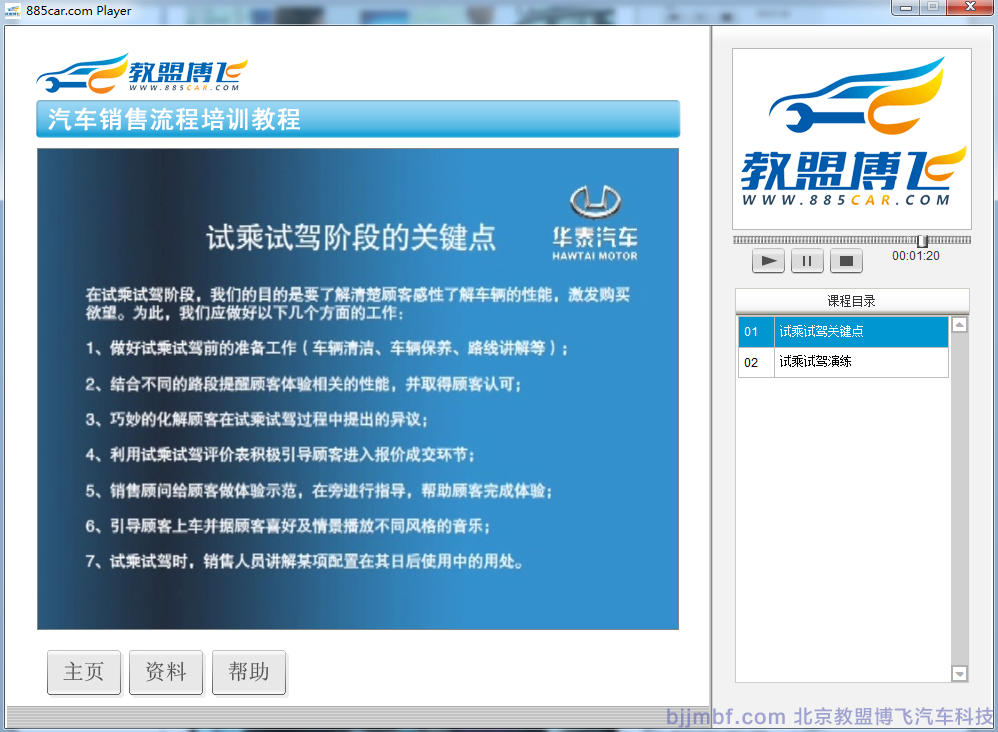
Task: Click the 汽车销售流程培训教程 title banner
Action: click(x=358, y=119)
